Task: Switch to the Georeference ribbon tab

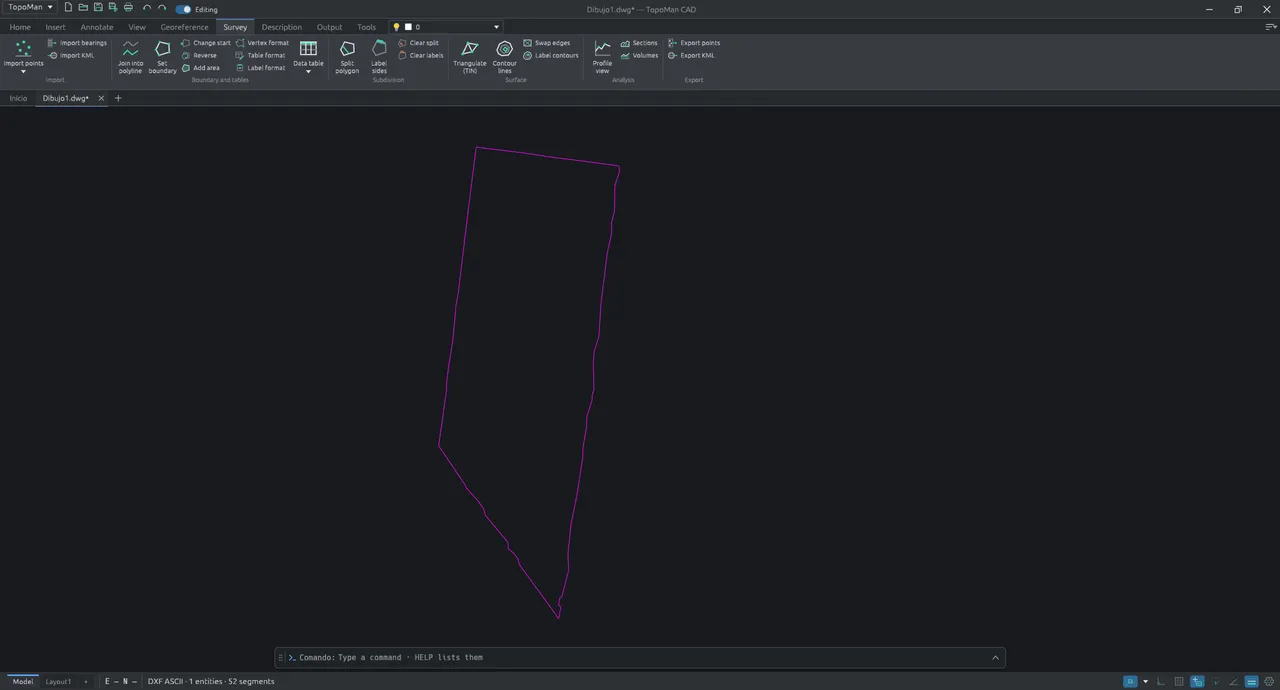Action: point(184,27)
